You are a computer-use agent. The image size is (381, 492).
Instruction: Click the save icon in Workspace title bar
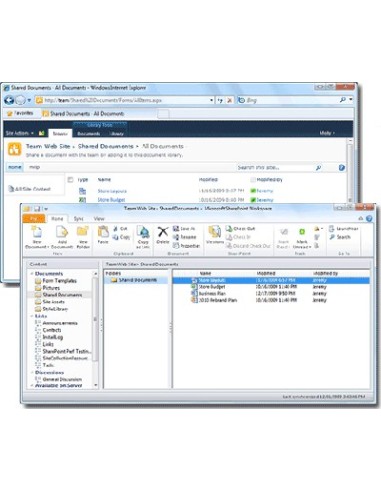tap(37, 209)
